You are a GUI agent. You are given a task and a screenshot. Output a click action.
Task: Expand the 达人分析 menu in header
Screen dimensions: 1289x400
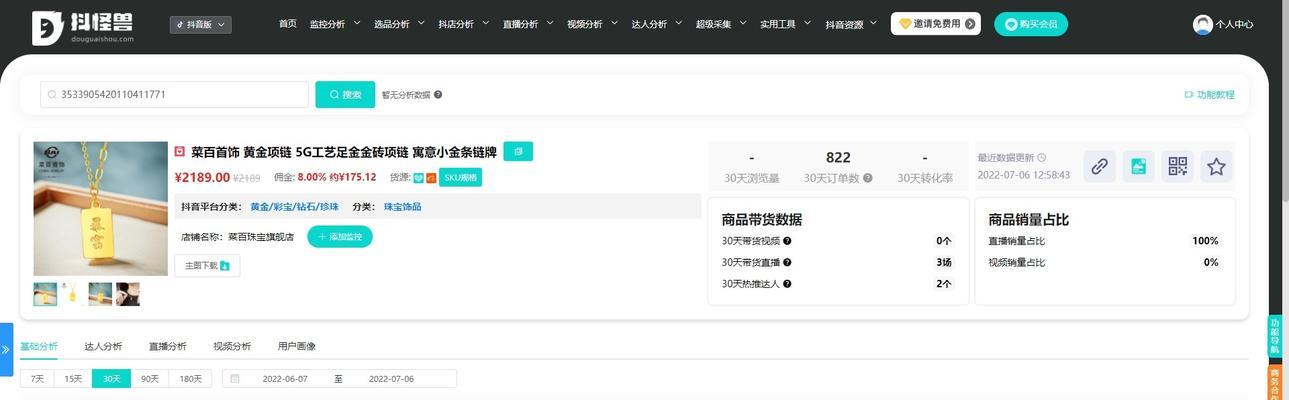(x=657, y=24)
